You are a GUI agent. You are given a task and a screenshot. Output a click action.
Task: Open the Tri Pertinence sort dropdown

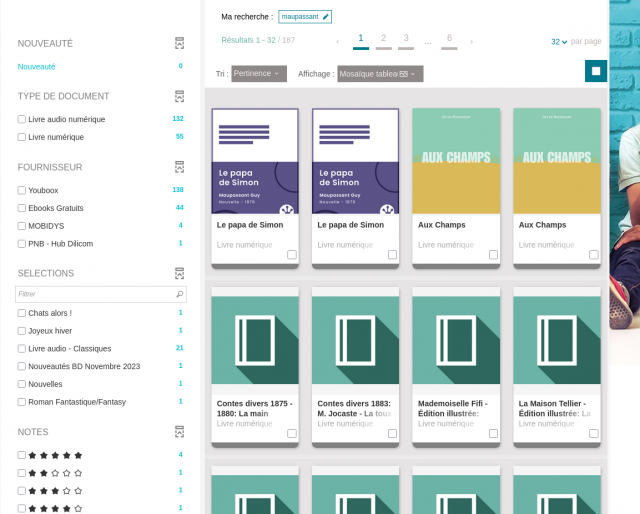[259, 74]
